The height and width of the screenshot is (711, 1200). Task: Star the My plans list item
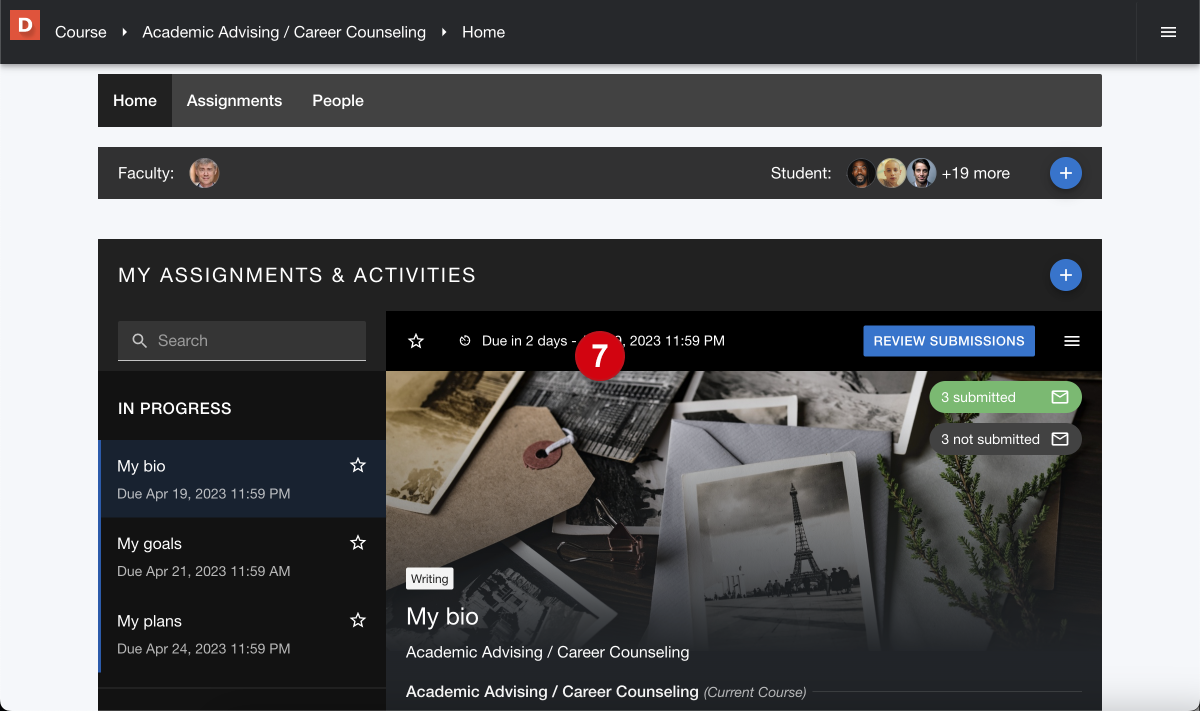click(x=358, y=620)
